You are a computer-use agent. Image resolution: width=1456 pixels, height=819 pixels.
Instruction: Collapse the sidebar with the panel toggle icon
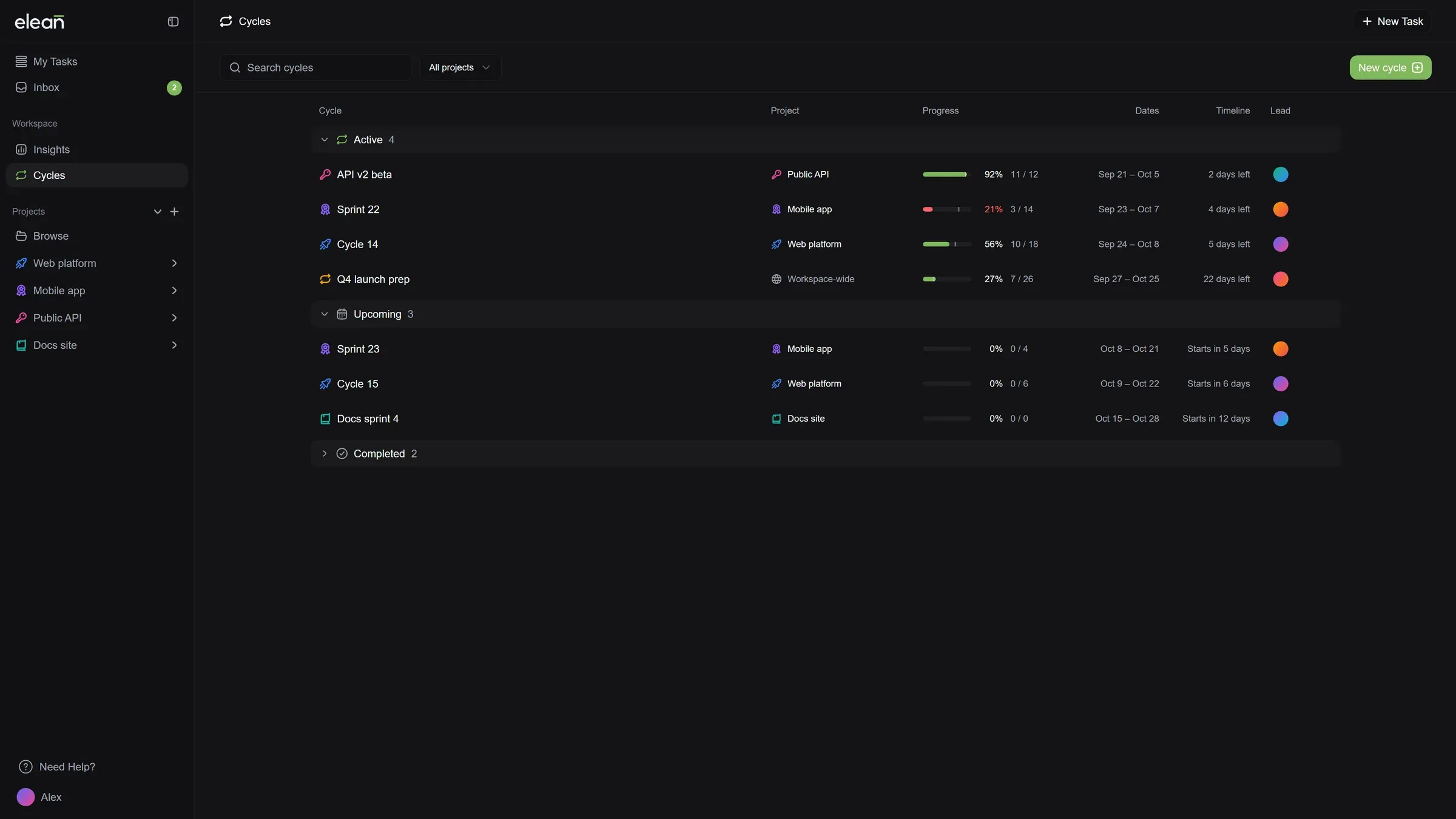coord(173,22)
